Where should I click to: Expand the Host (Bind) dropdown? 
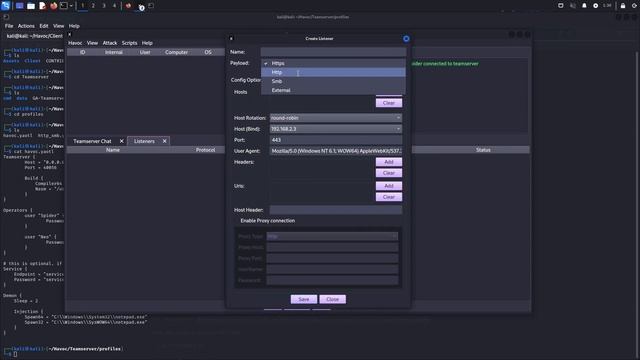(336, 129)
